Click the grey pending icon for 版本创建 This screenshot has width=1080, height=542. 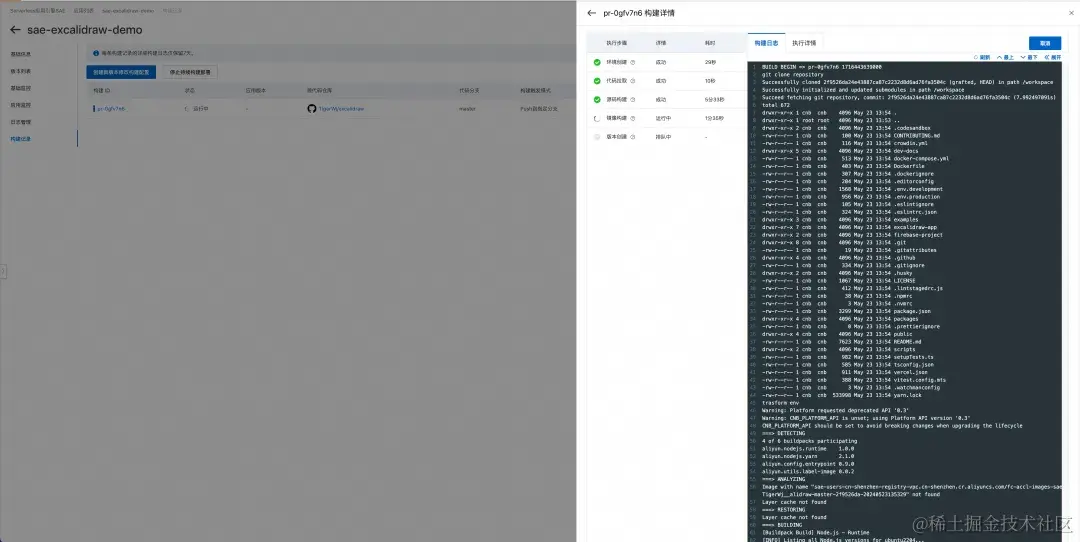pyautogui.click(x=597, y=137)
